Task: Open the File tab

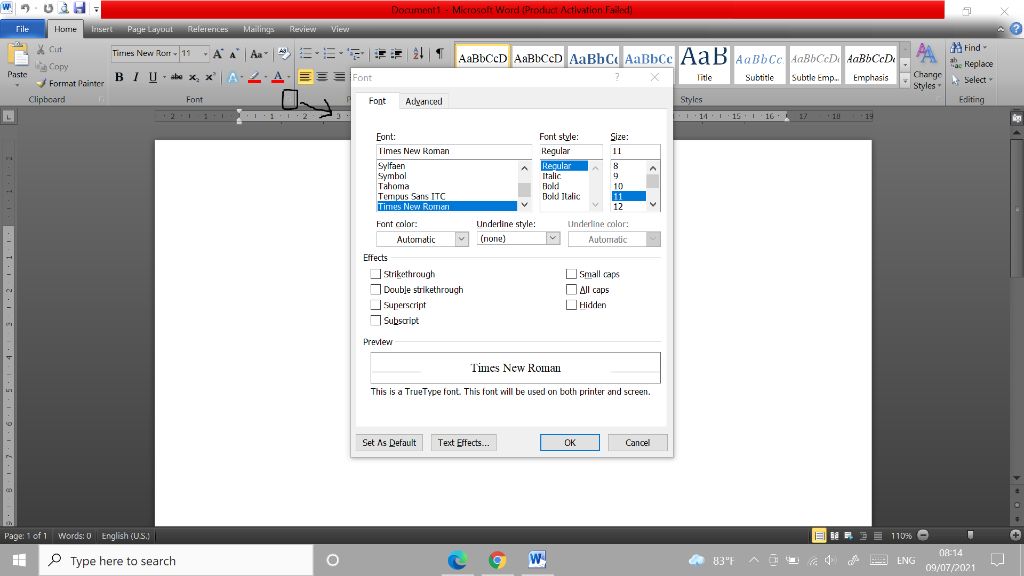Action: point(22,29)
